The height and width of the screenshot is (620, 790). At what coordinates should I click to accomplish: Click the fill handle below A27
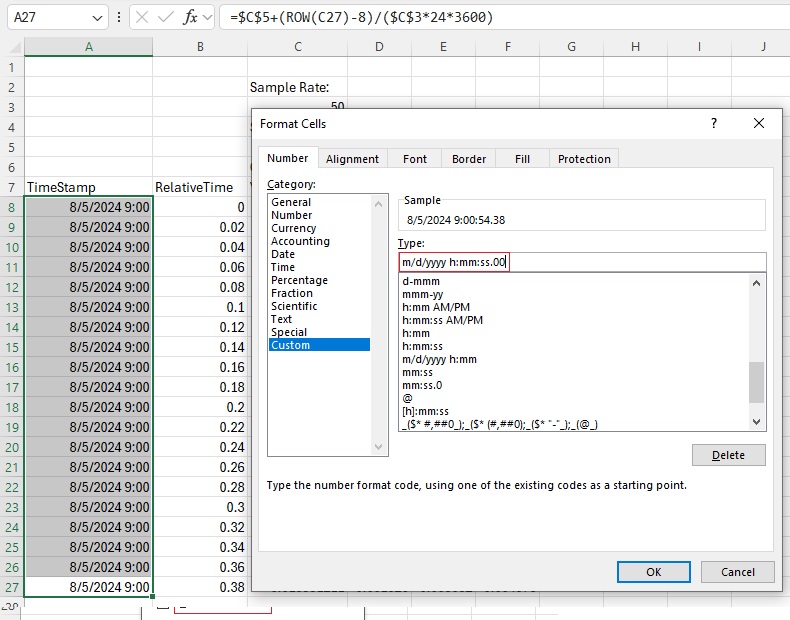(152, 597)
